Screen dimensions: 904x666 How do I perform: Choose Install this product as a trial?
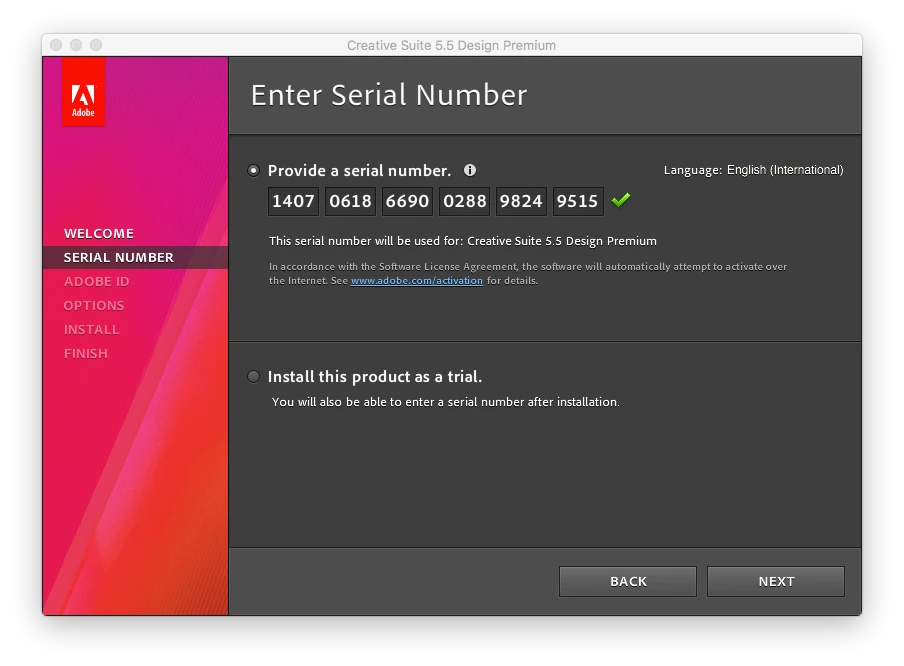pyautogui.click(x=253, y=377)
